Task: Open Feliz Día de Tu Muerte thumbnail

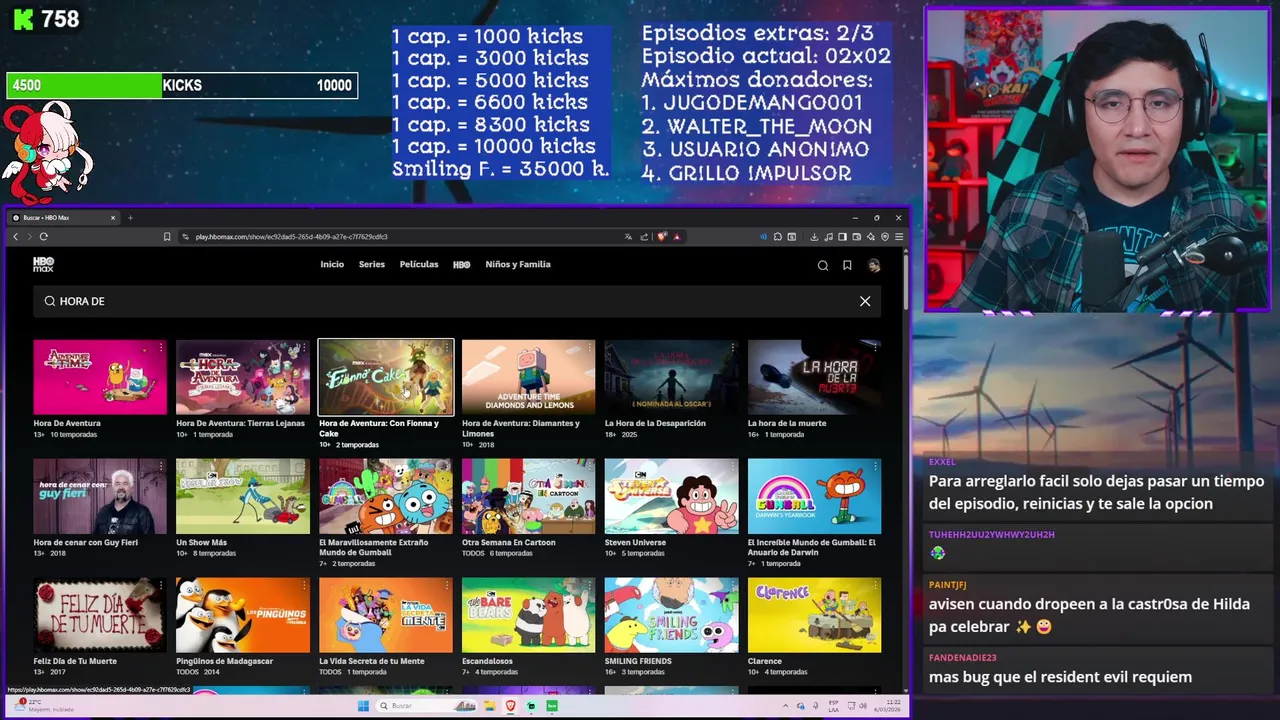Action: click(x=100, y=615)
